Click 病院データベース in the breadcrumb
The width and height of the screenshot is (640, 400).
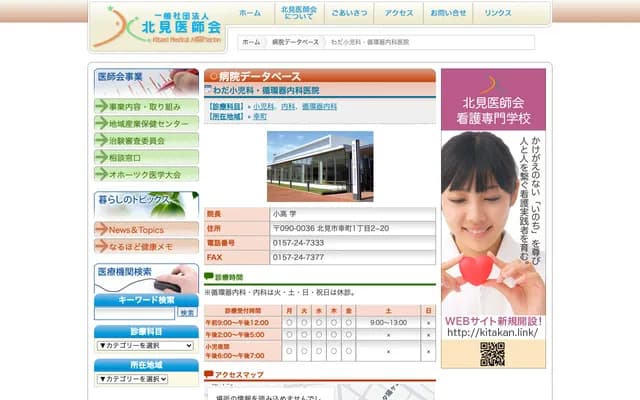click(296, 42)
